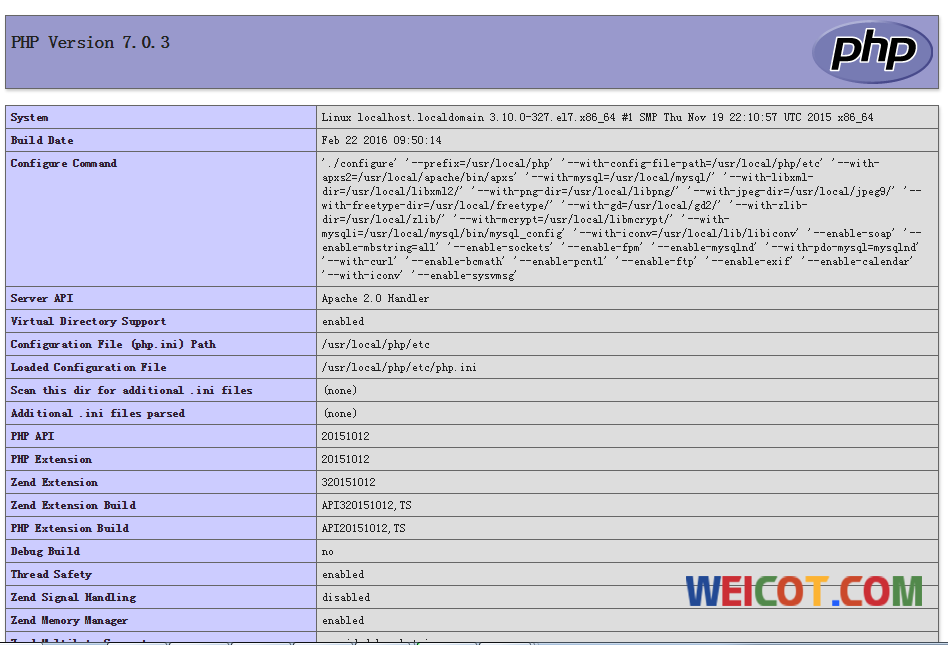The height and width of the screenshot is (645, 948).
Task: Click the Configuration File (php.ini) Path label
Action: 113,344
